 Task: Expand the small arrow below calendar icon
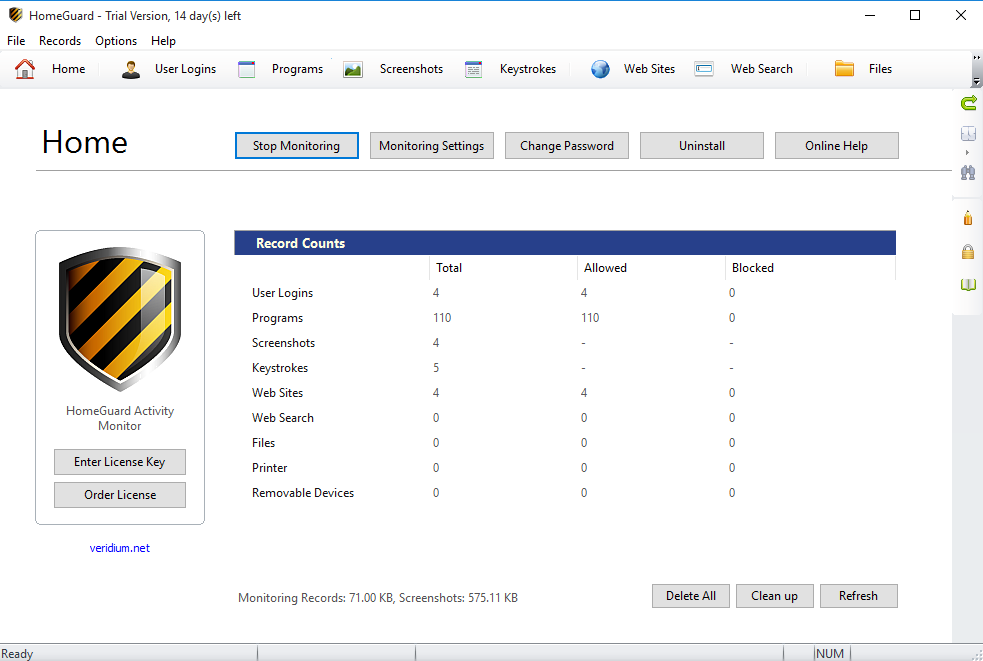[x=967, y=152]
